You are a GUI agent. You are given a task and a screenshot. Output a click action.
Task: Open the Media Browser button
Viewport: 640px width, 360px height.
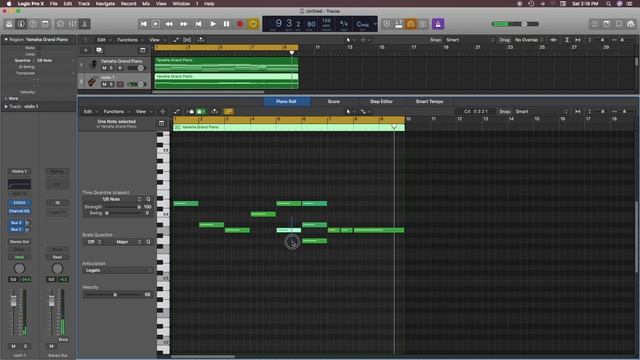click(631, 24)
